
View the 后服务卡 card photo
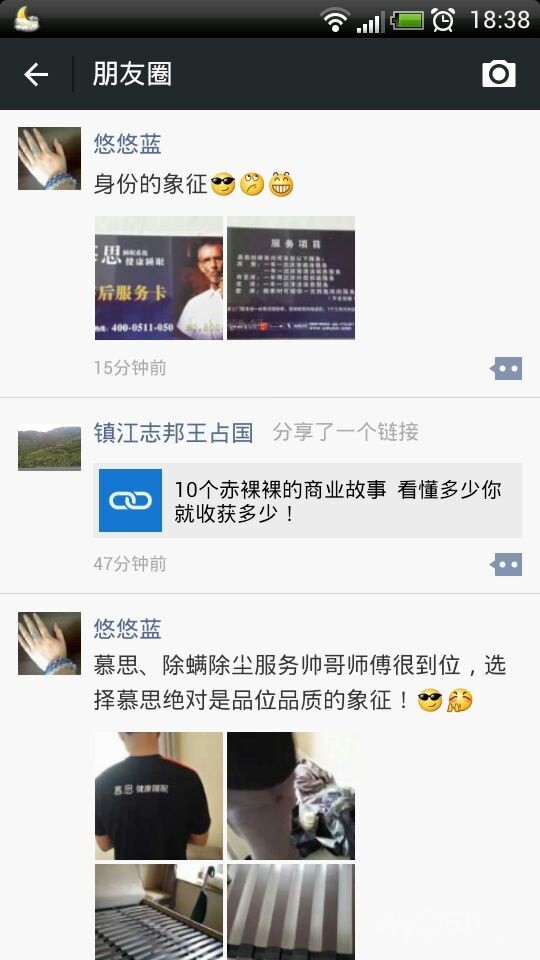159,278
